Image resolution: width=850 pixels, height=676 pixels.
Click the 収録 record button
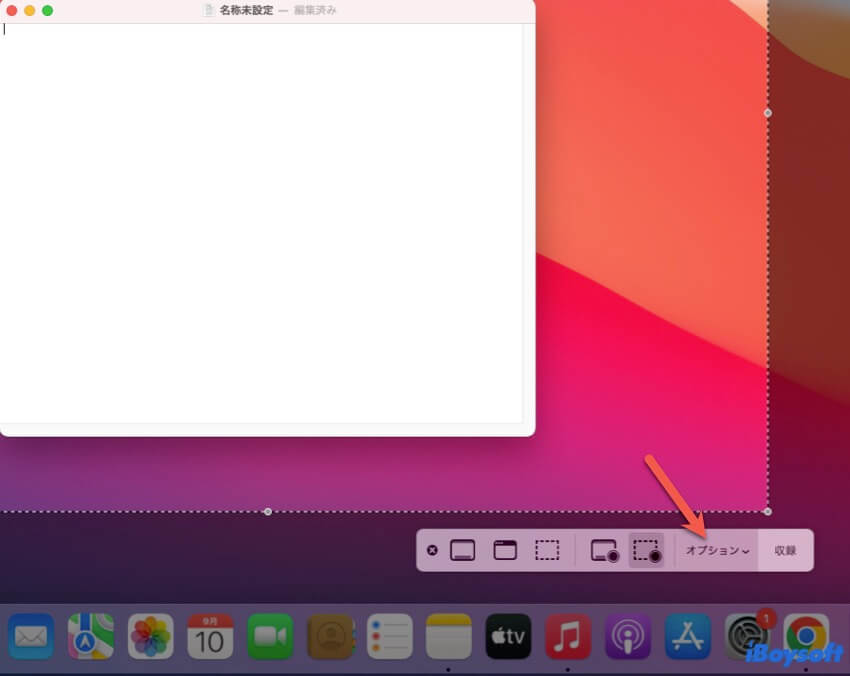(785, 551)
